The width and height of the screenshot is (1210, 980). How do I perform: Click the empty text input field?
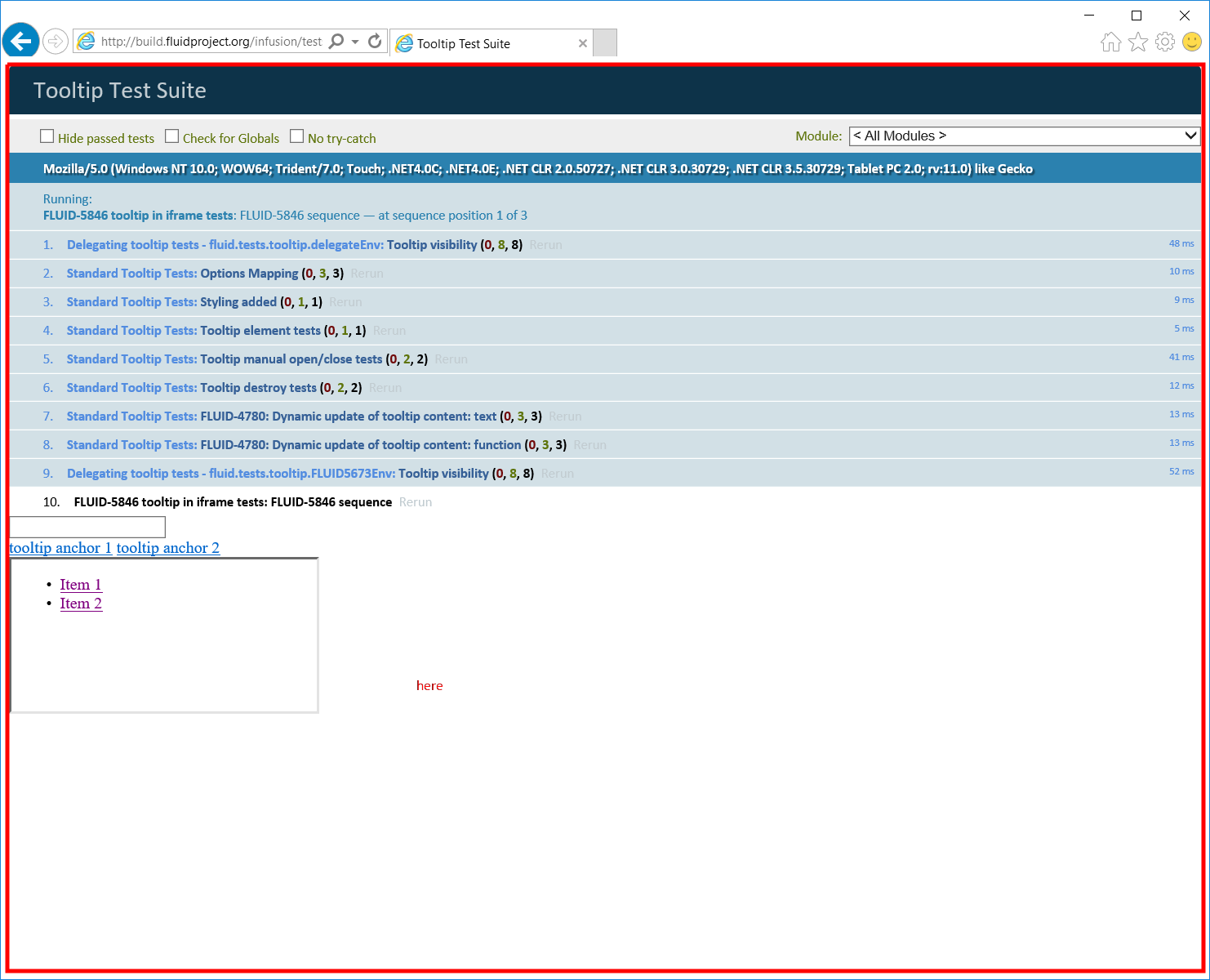pyautogui.click(x=87, y=527)
